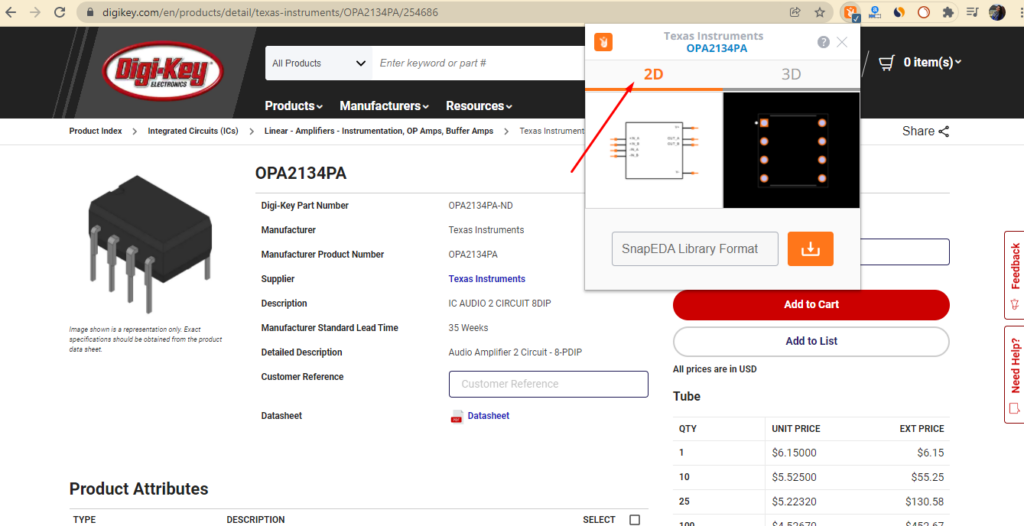Screen dimensions: 1024x526
Task: Open the Need Help side tab
Action: pyautogui.click(x=1014, y=374)
